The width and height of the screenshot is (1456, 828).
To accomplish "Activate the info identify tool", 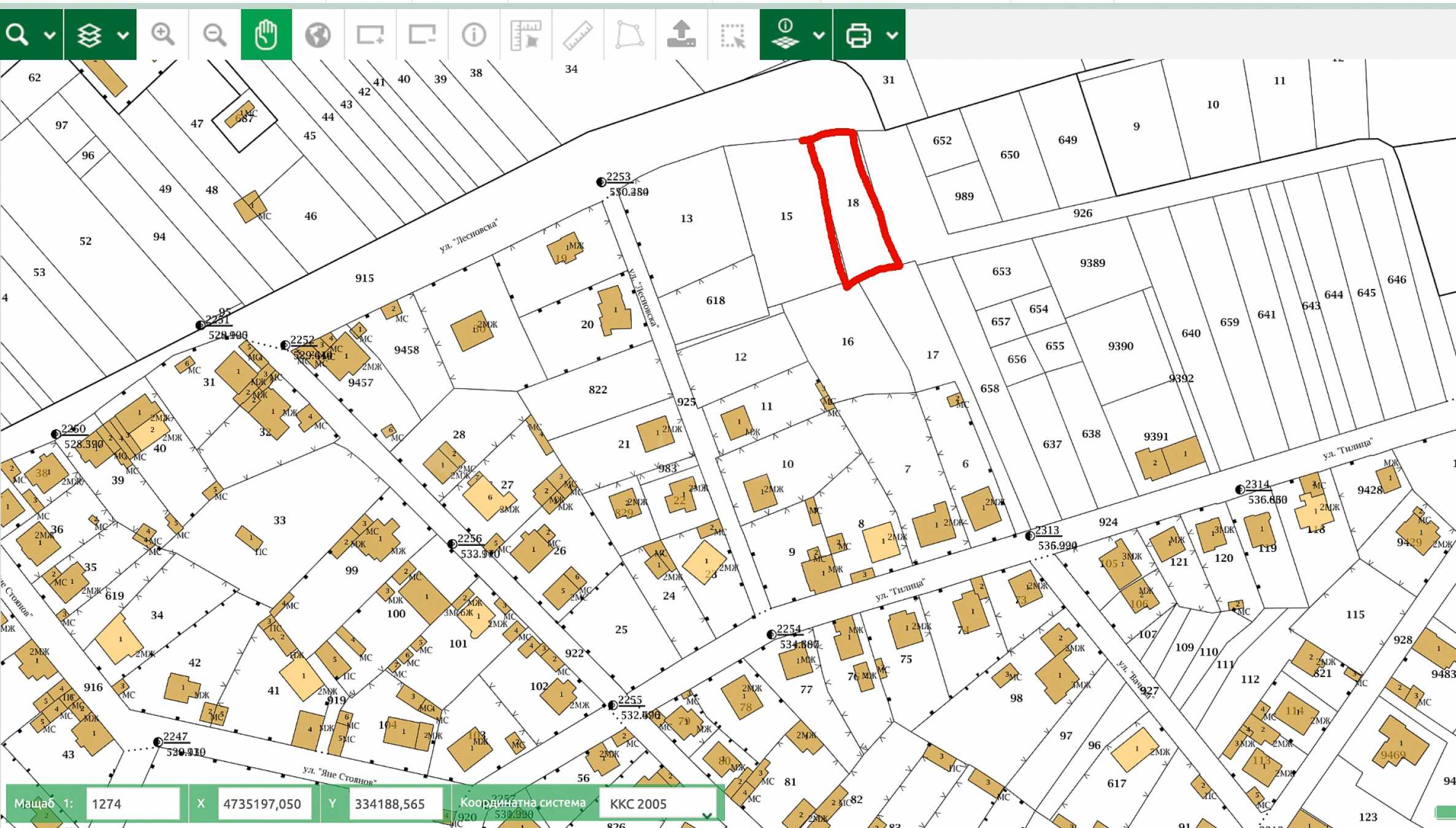I will pyautogui.click(x=473, y=34).
